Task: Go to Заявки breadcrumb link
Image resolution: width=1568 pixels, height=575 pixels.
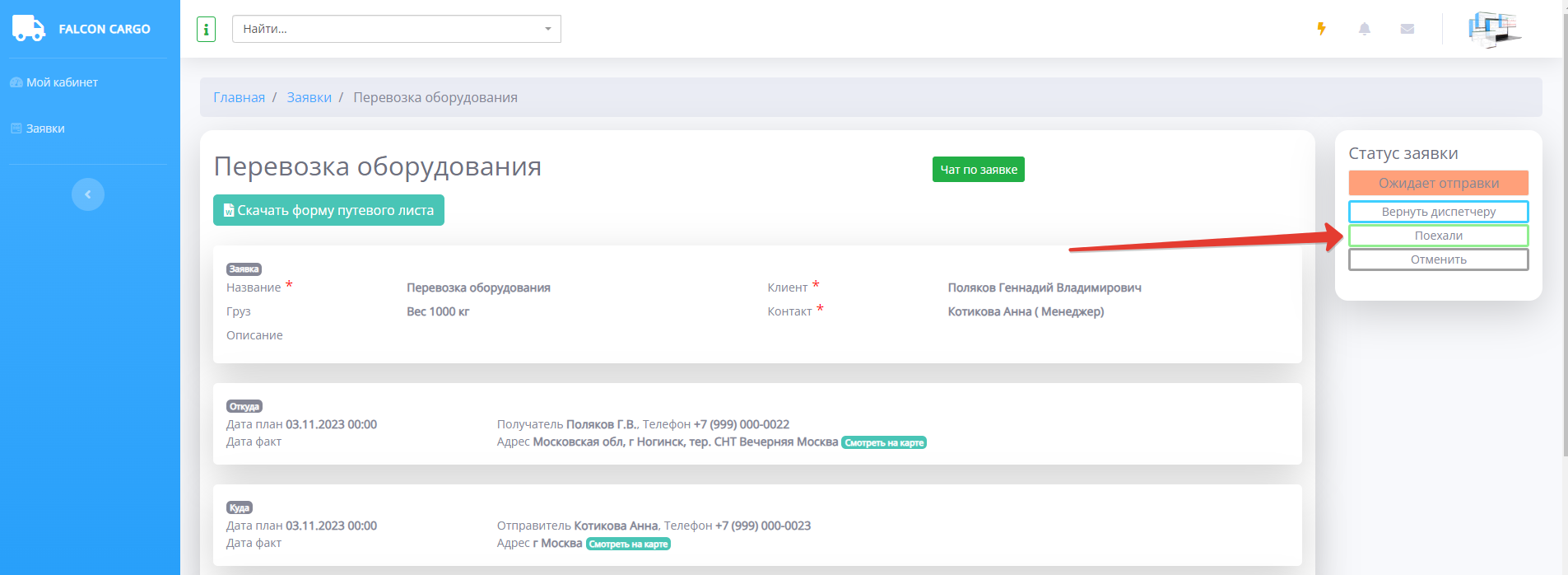Action: [309, 97]
